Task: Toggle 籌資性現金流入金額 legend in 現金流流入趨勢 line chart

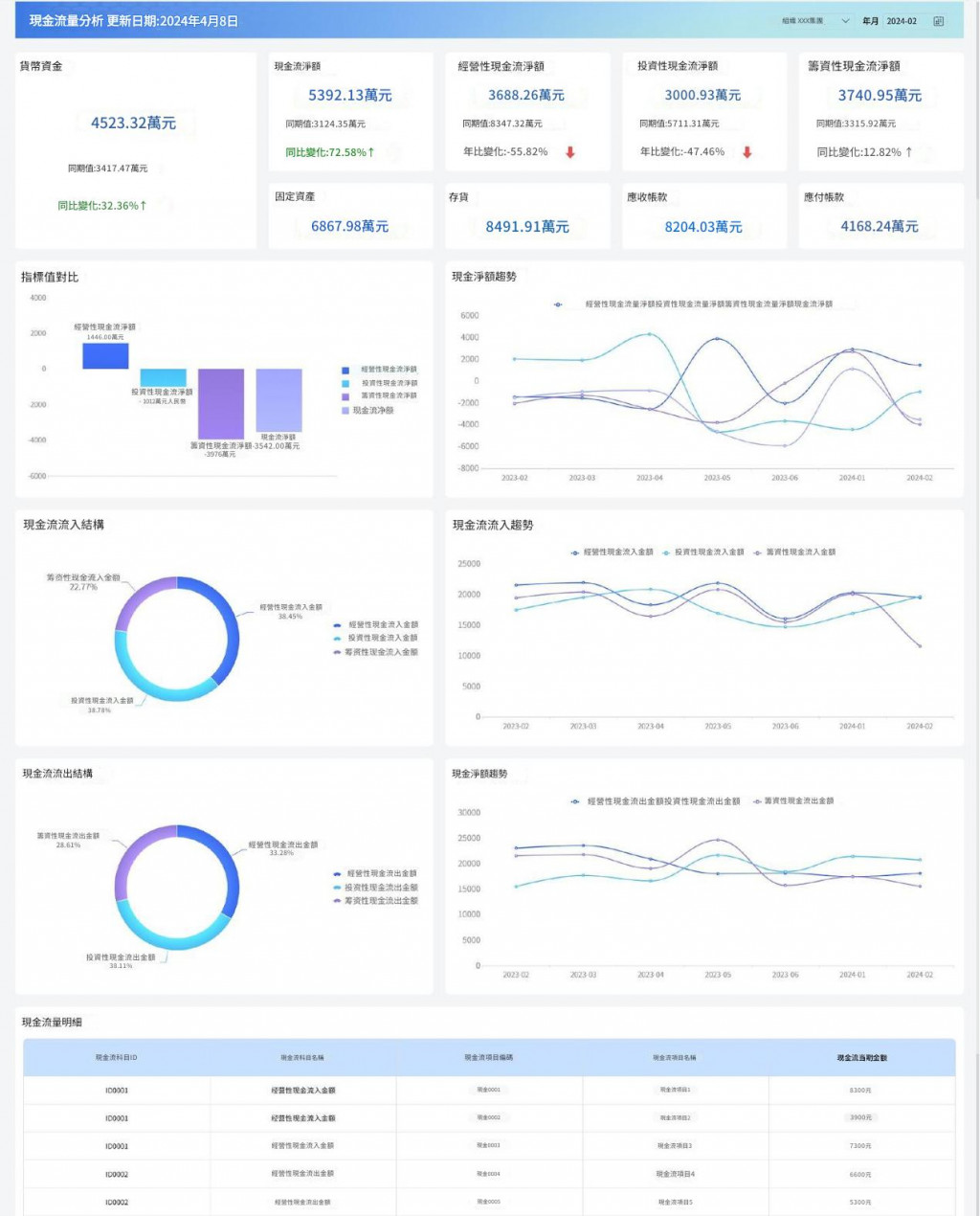Action: [x=794, y=552]
